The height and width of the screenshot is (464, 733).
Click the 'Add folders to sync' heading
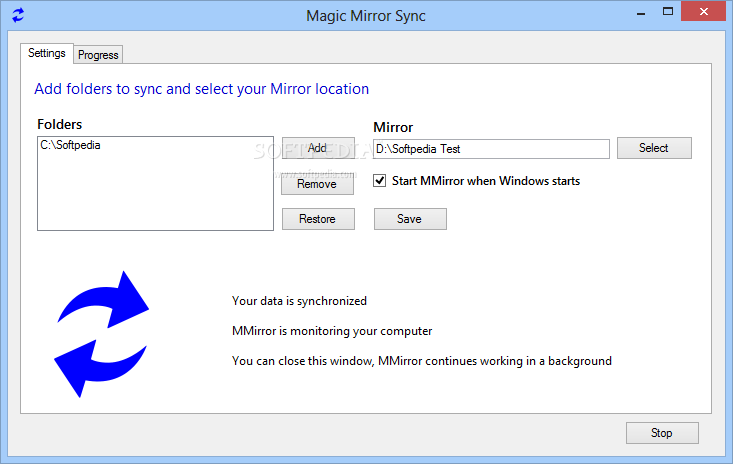201,89
